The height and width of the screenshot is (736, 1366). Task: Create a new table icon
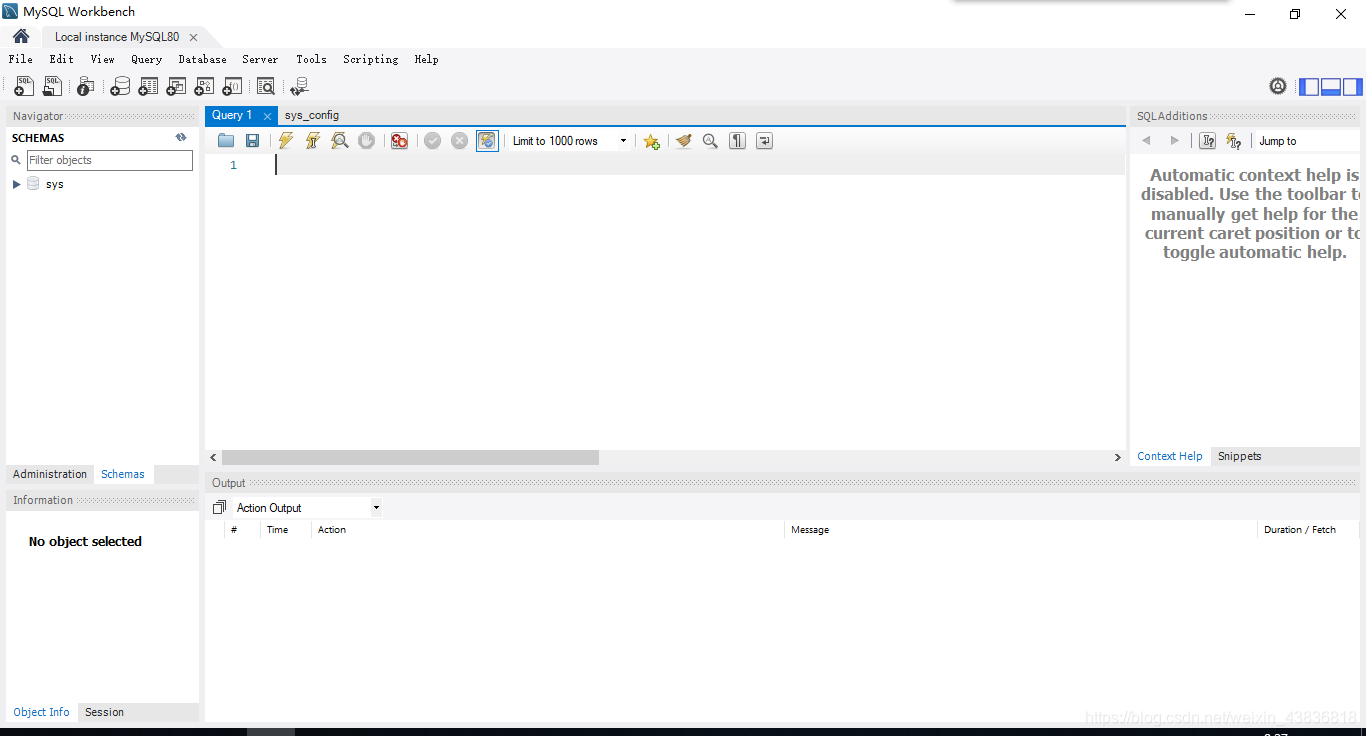coord(148,87)
